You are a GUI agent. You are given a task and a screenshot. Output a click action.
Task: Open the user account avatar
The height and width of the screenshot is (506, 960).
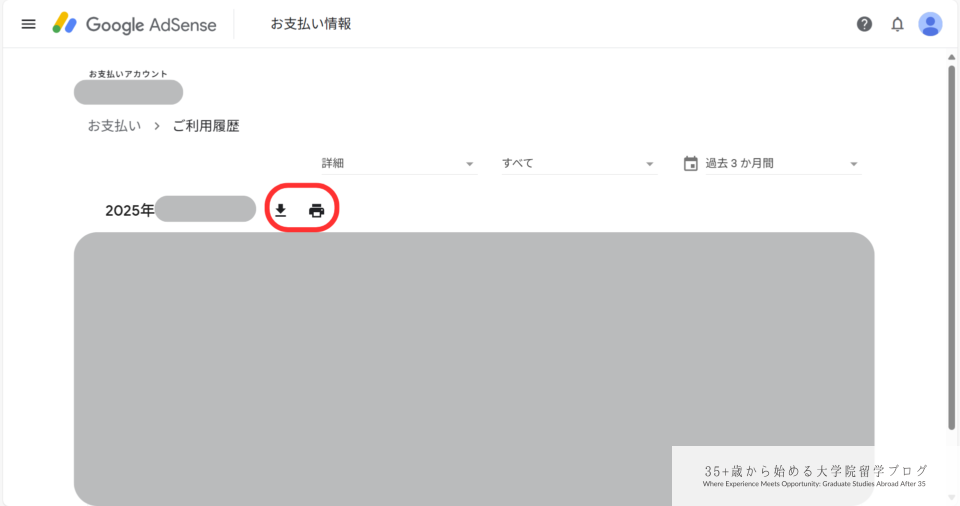[930, 25]
